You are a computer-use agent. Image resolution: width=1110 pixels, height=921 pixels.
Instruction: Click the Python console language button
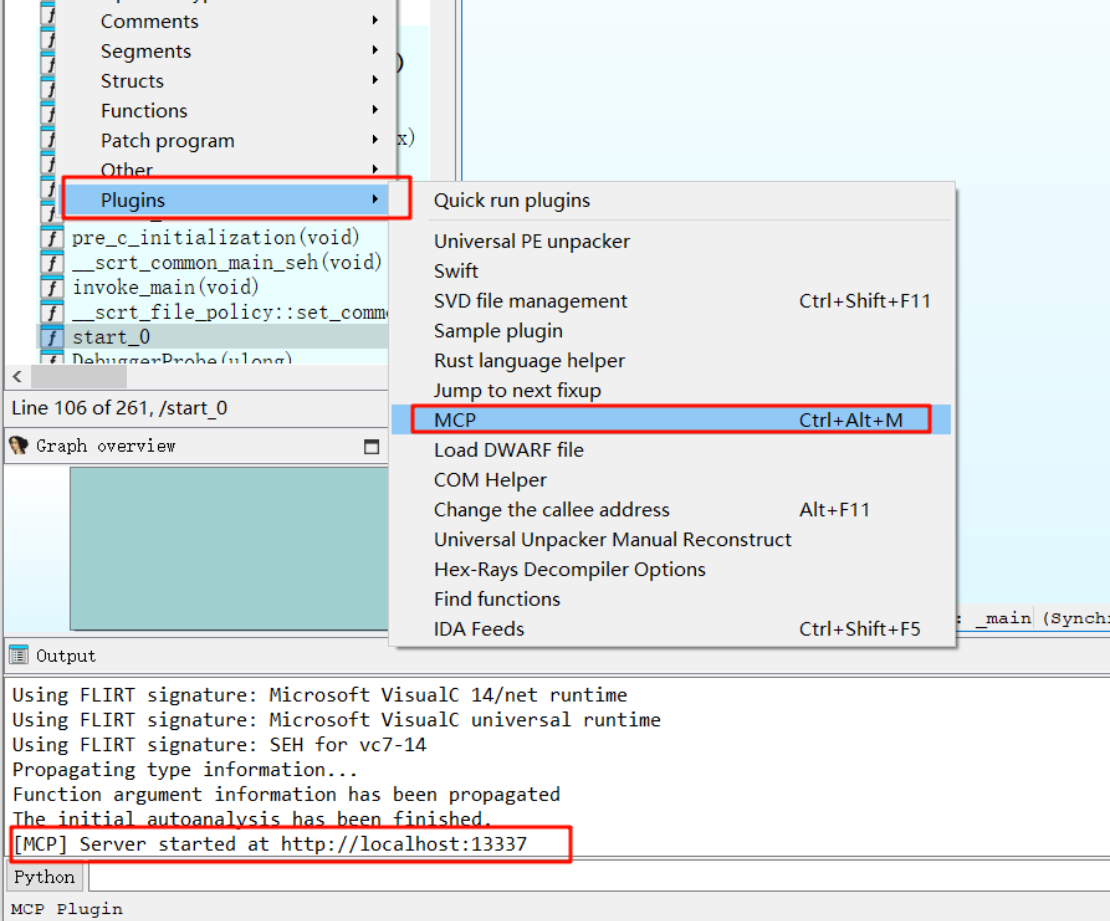(44, 877)
